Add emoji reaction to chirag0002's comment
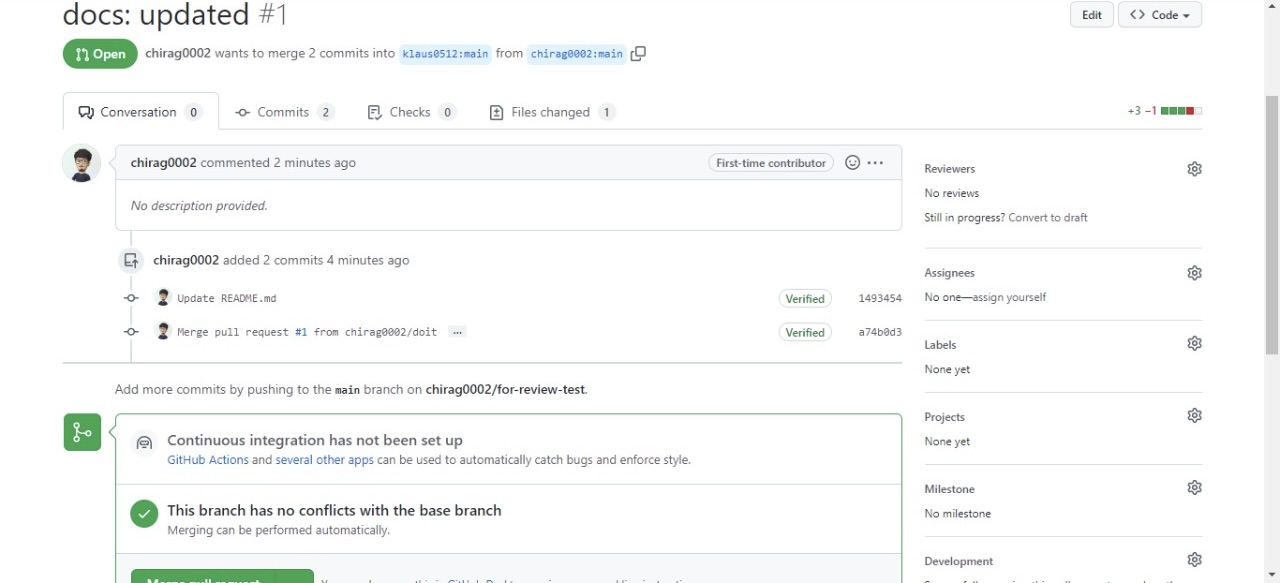Screen dimensions: 1280x583 [852, 162]
